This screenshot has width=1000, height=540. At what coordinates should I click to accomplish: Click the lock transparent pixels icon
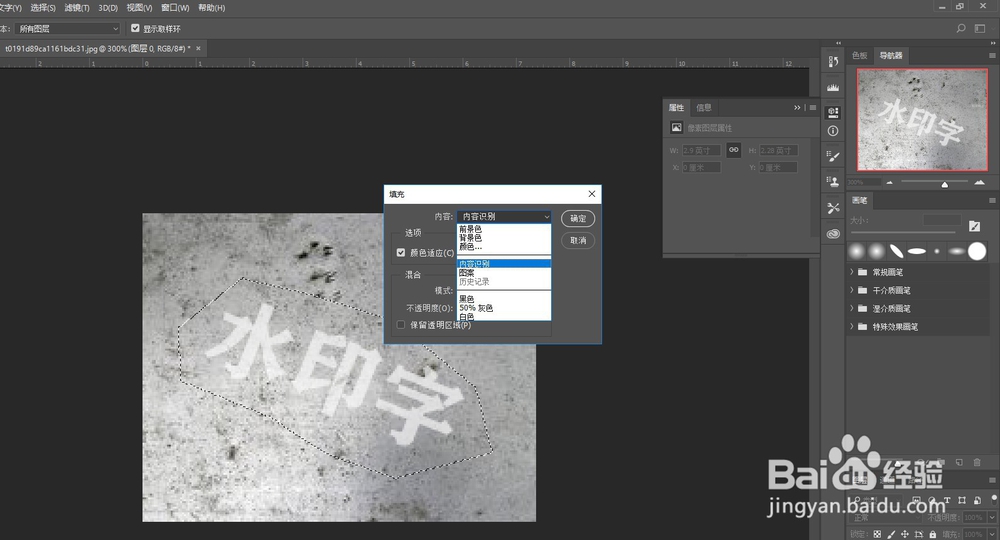[878, 534]
